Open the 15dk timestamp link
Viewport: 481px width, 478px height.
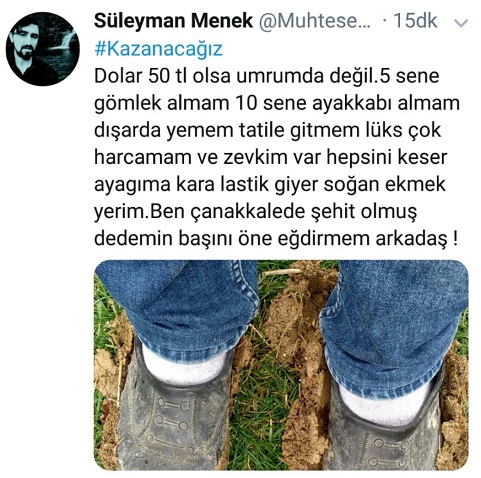click(x=415, y=21)
